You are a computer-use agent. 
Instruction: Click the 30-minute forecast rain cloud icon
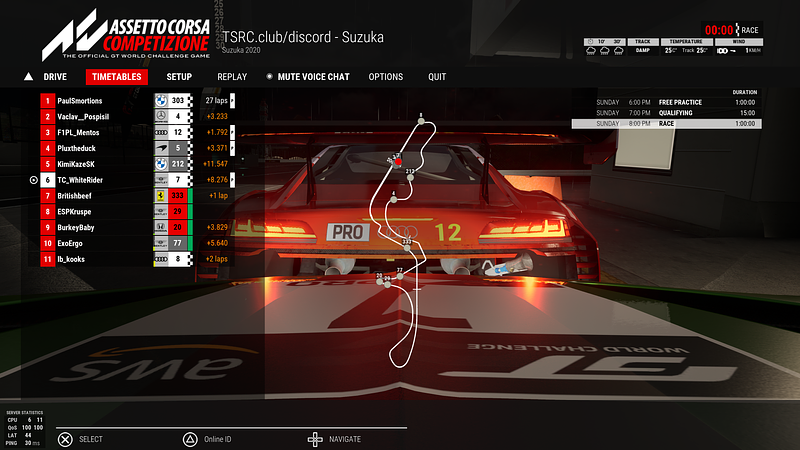click(618, 51)
